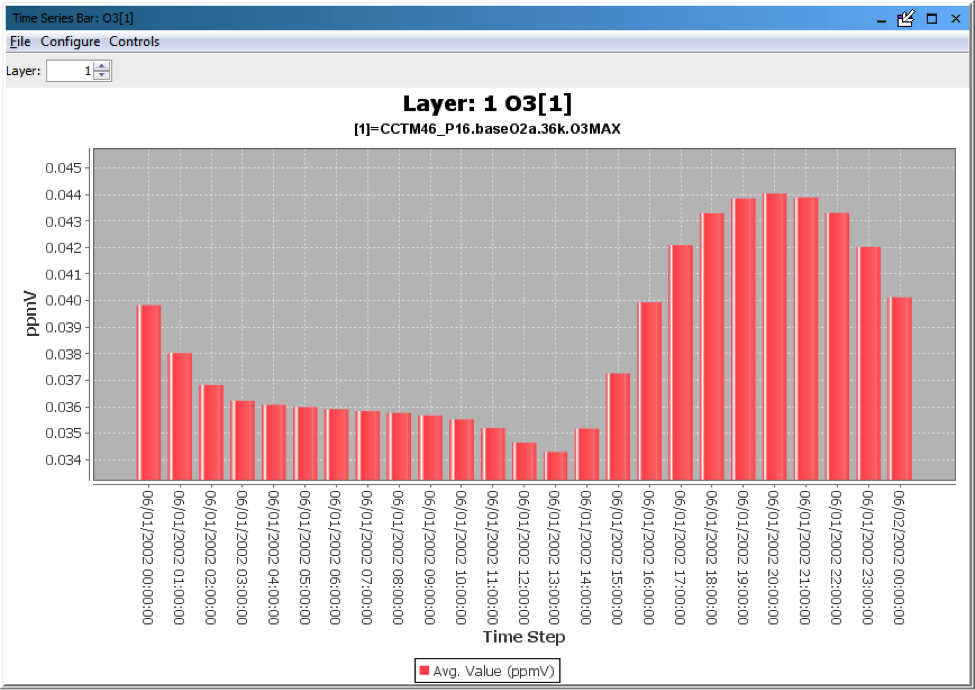
Task: Click the 0.045 y-axis tick label
Action: coord(63,168)
